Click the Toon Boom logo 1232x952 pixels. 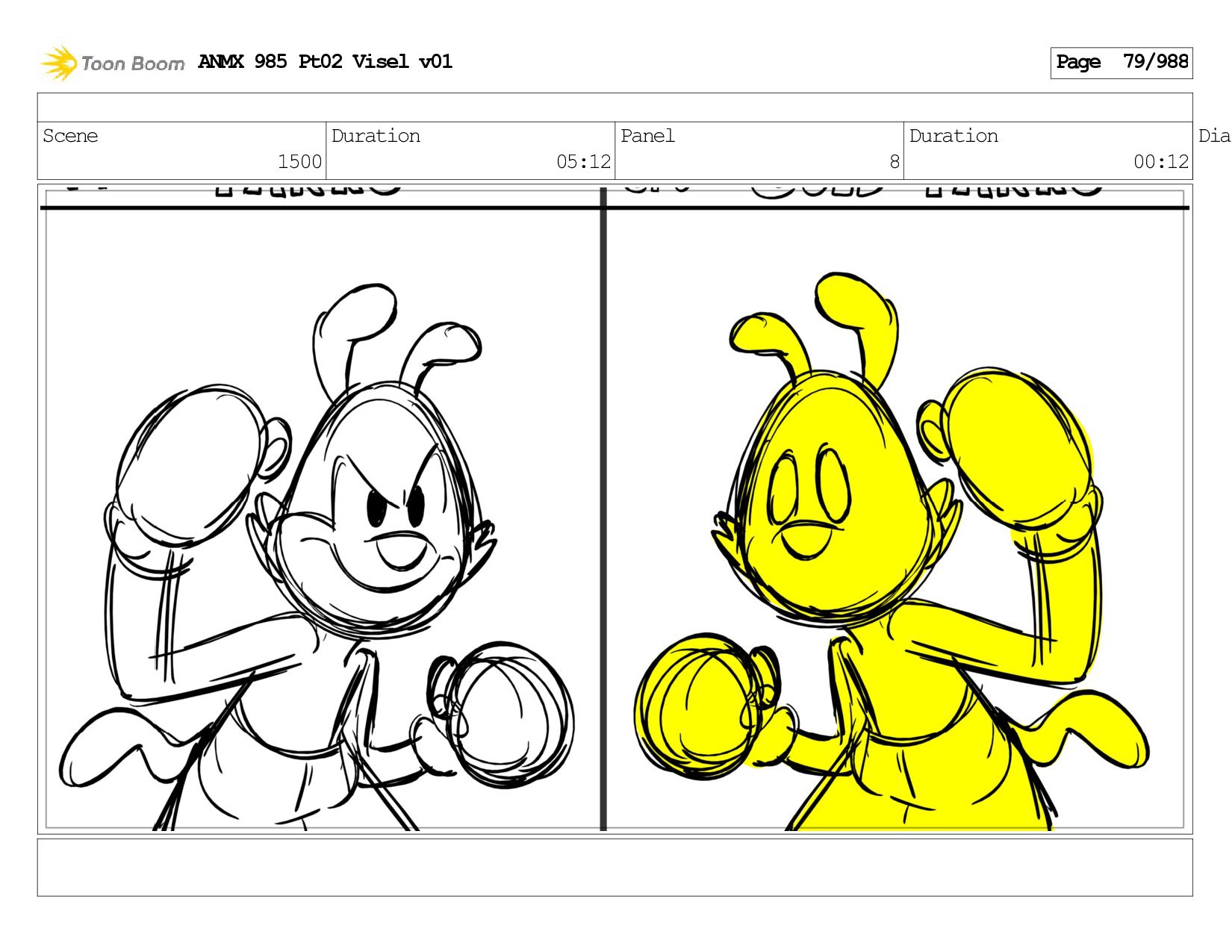click(x=112, y=63)
